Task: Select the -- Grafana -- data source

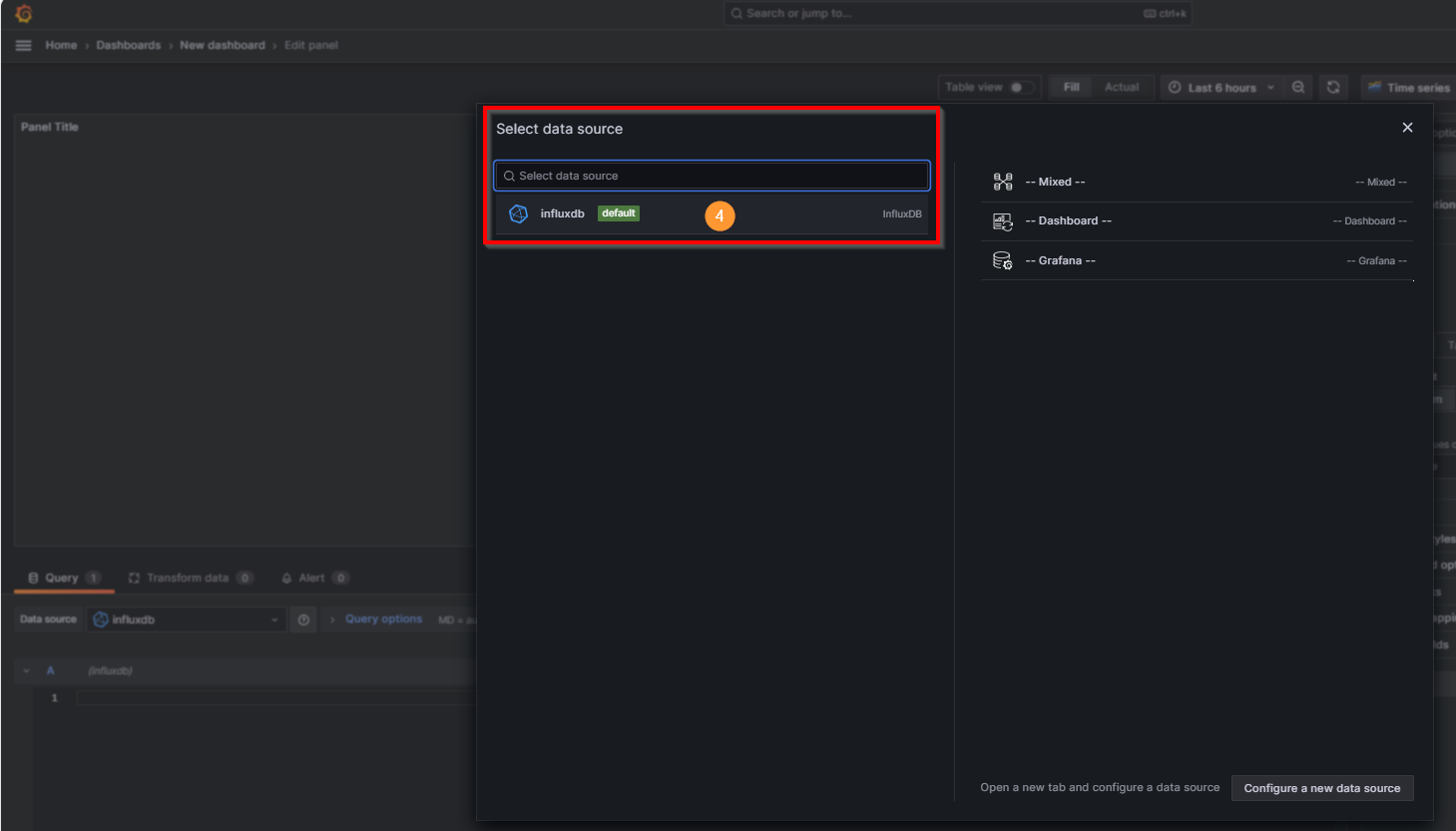Action: [x=1198, y=260]
